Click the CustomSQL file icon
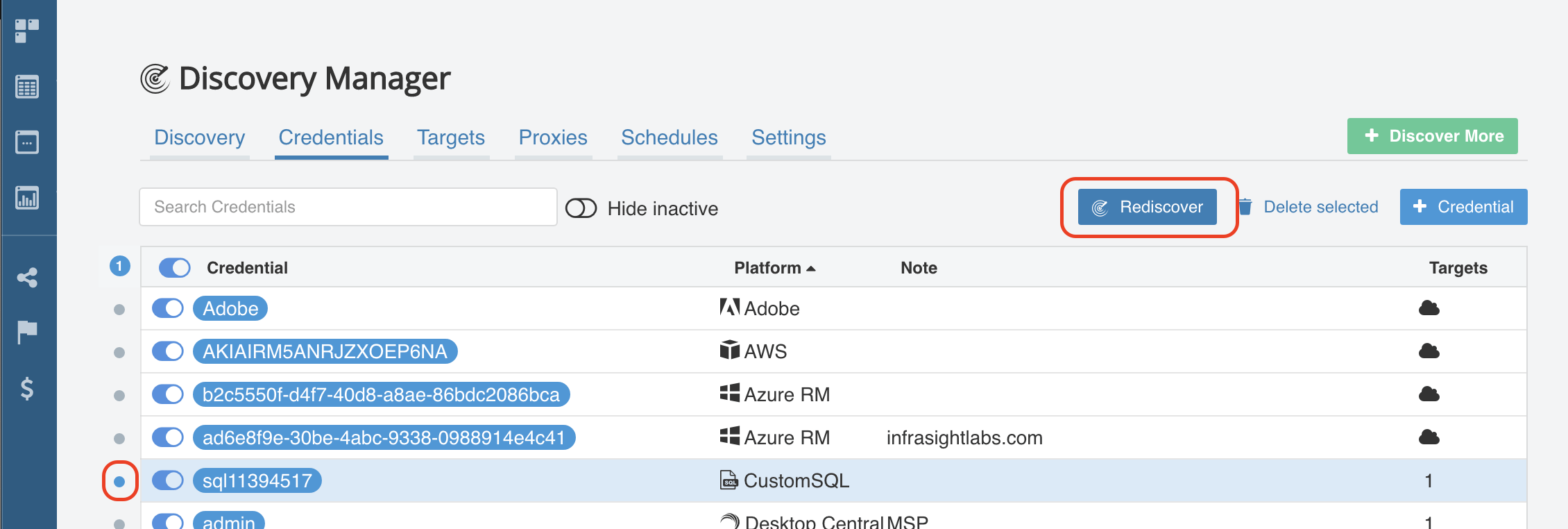This screenshot has height=529, width=1568. (728, 480)
